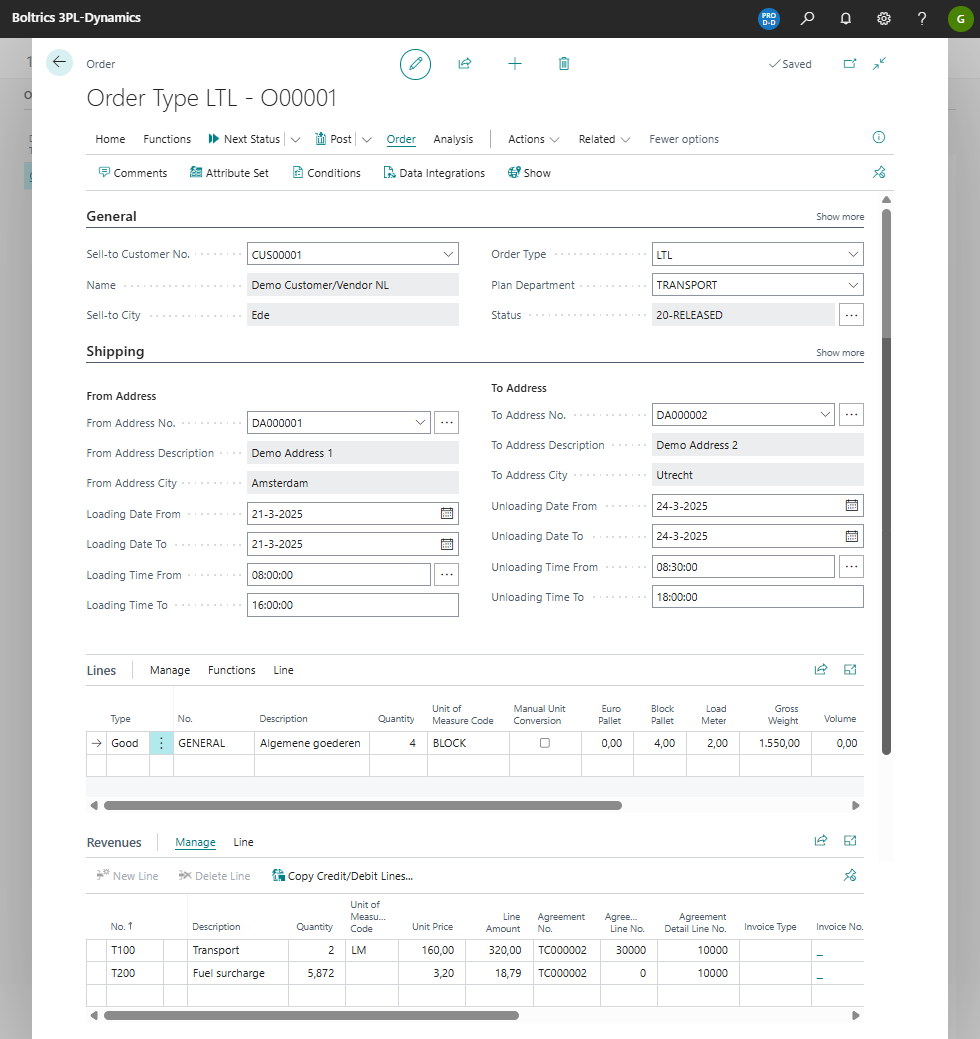
Task: Open the Sell-to Customer No. dropdown
Action: click(x=448, y=255)
